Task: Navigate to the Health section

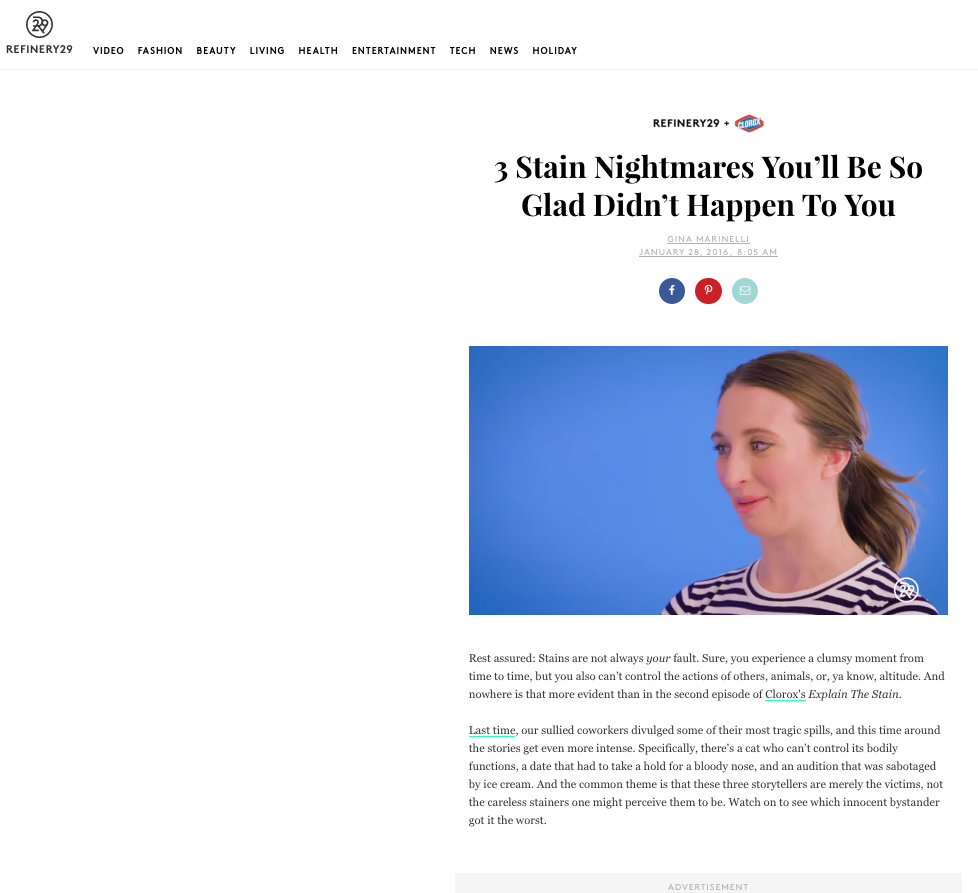Action: click(x=318, y=51)
